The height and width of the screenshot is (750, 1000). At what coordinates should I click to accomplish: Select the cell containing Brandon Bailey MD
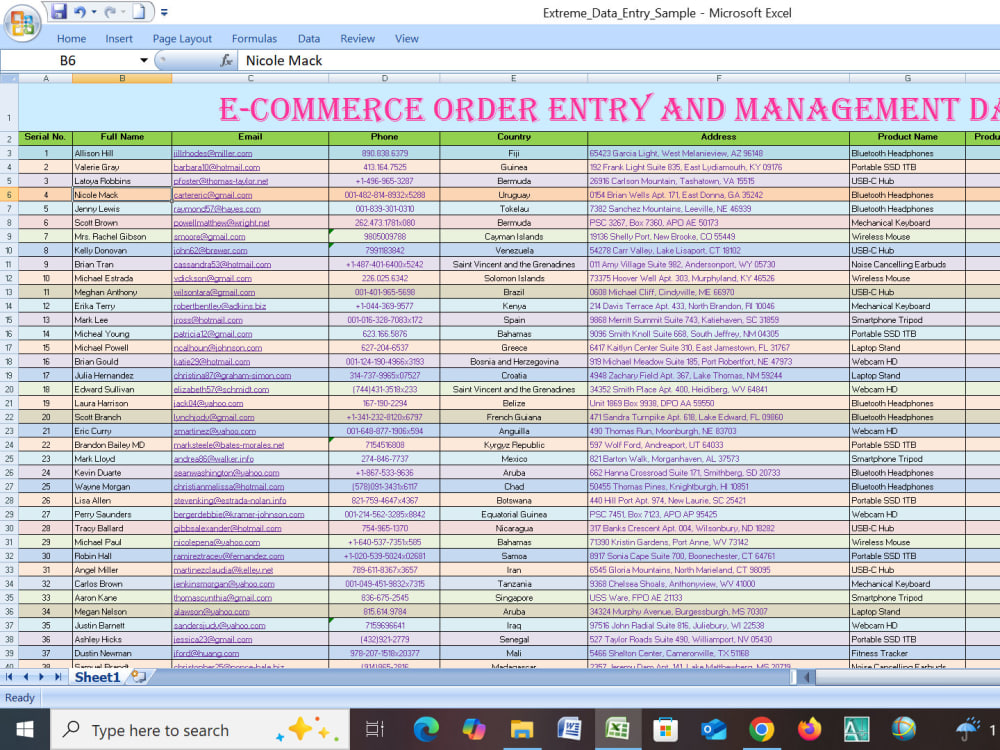(x=122, y=445)
